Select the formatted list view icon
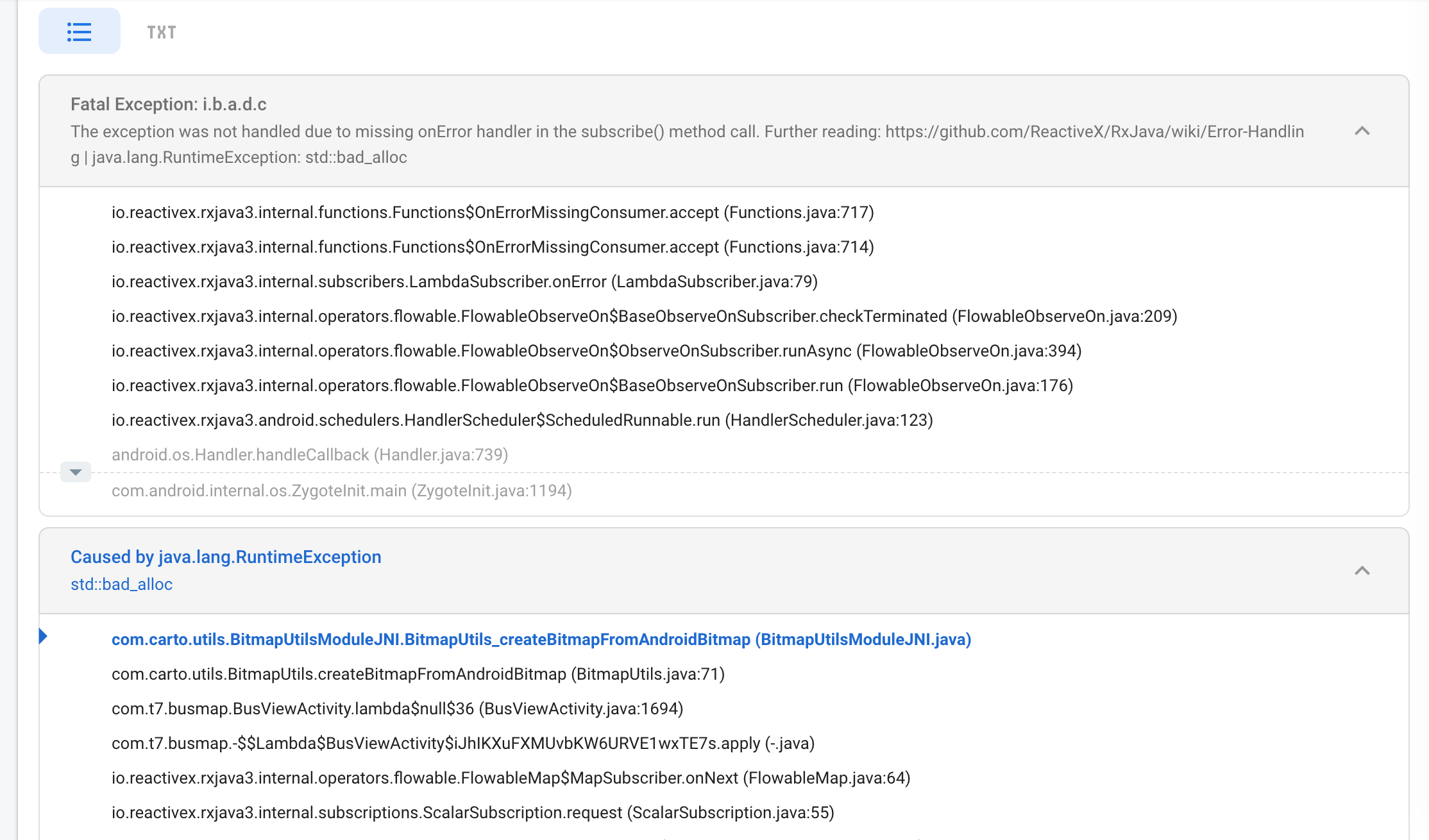The width and height of the screenshot is (1429, 840). [x=79, y=31]
